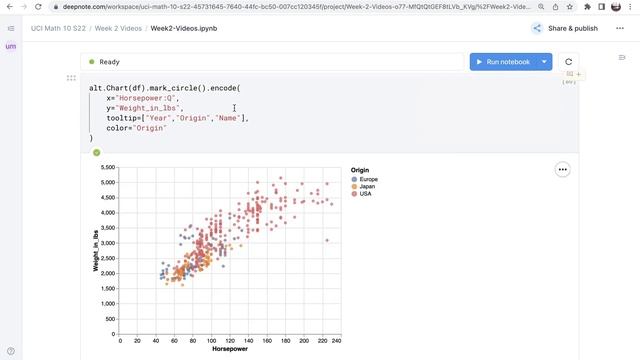Go back in the browser
The image size is (640, 360).
point(9,7)
